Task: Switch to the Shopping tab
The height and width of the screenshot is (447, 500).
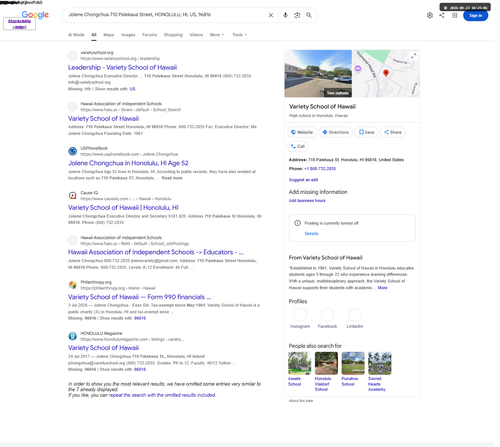Action: tap(173, 35)
